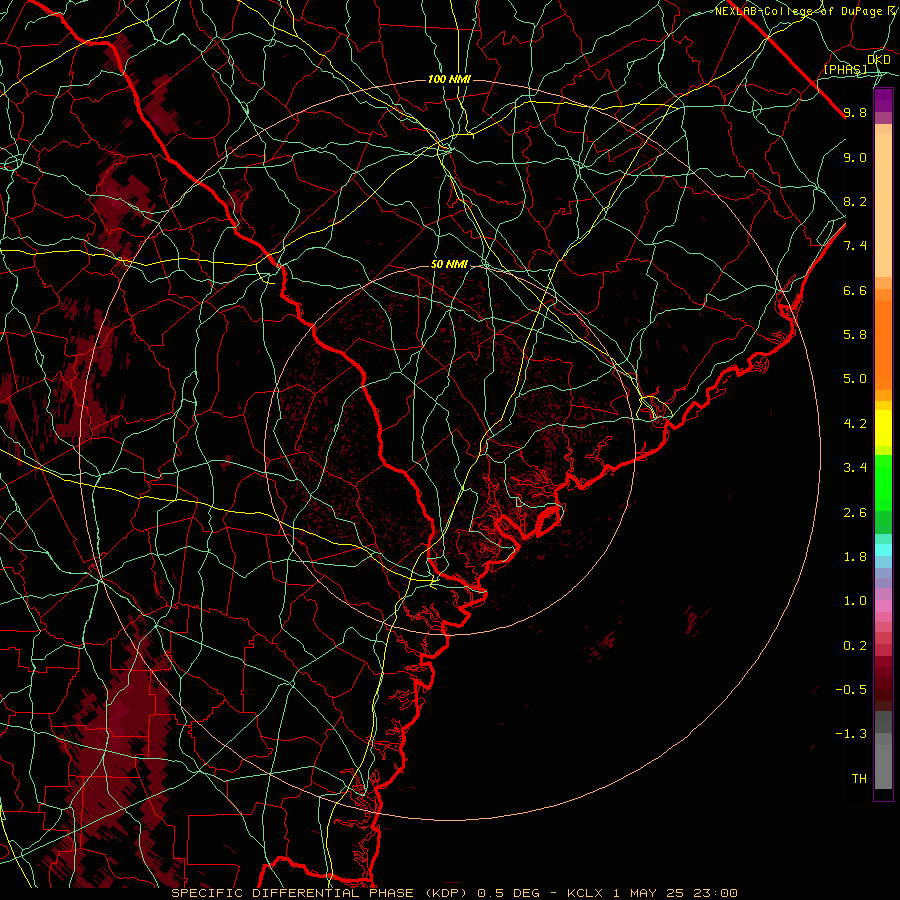Viewport: 900px width, 900px height.
Task: Click the "1.0" scale value
Action: tap(855, 601)
